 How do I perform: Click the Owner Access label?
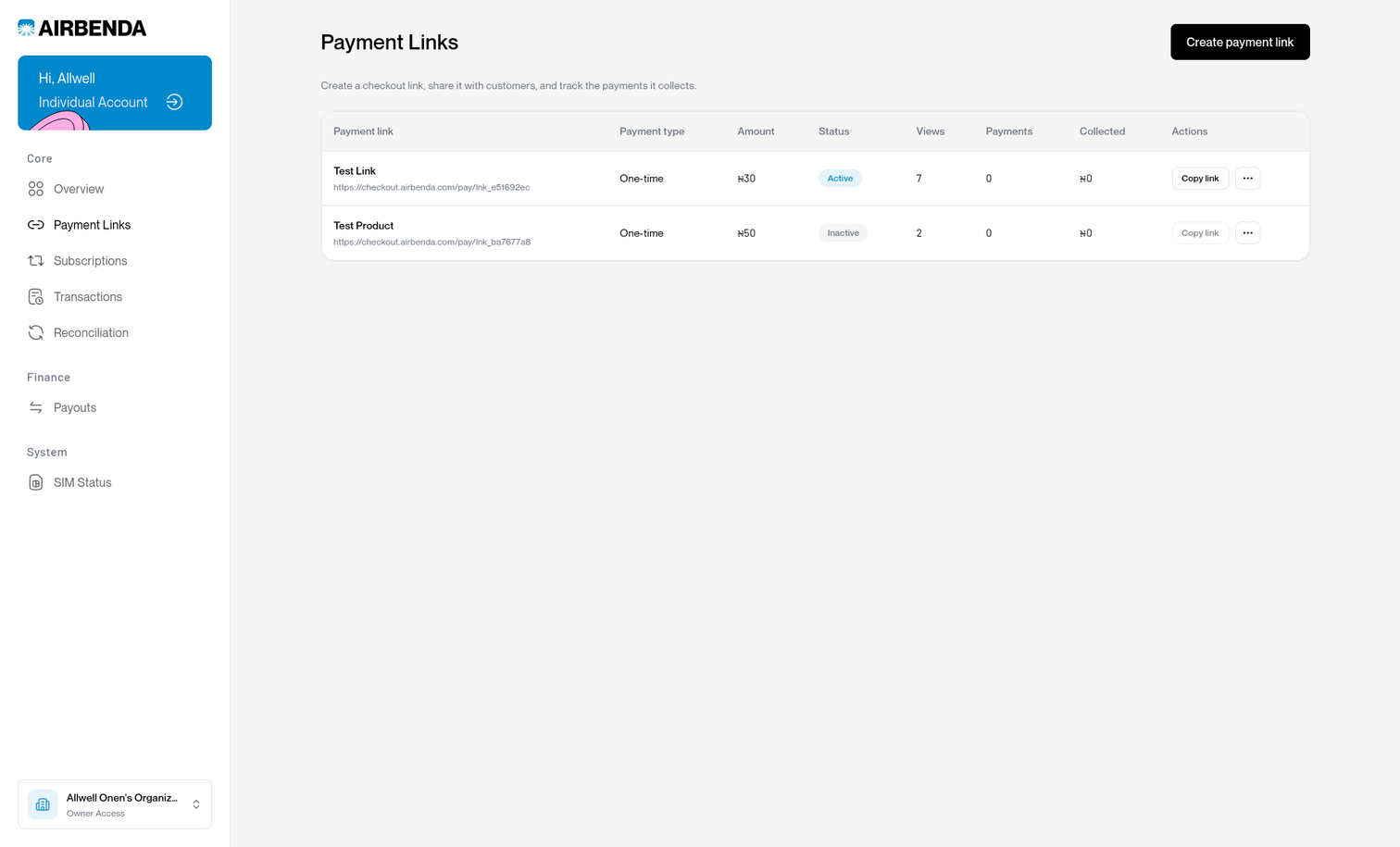tap(95, 814)
